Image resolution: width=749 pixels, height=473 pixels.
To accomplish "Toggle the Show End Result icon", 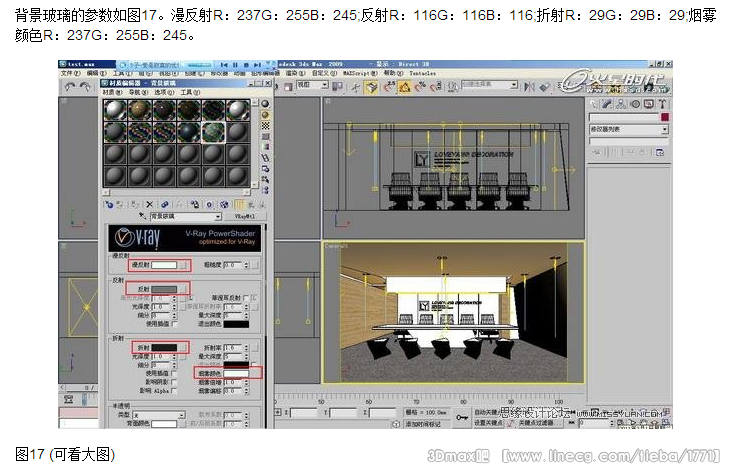I will [x=239, y=205].
